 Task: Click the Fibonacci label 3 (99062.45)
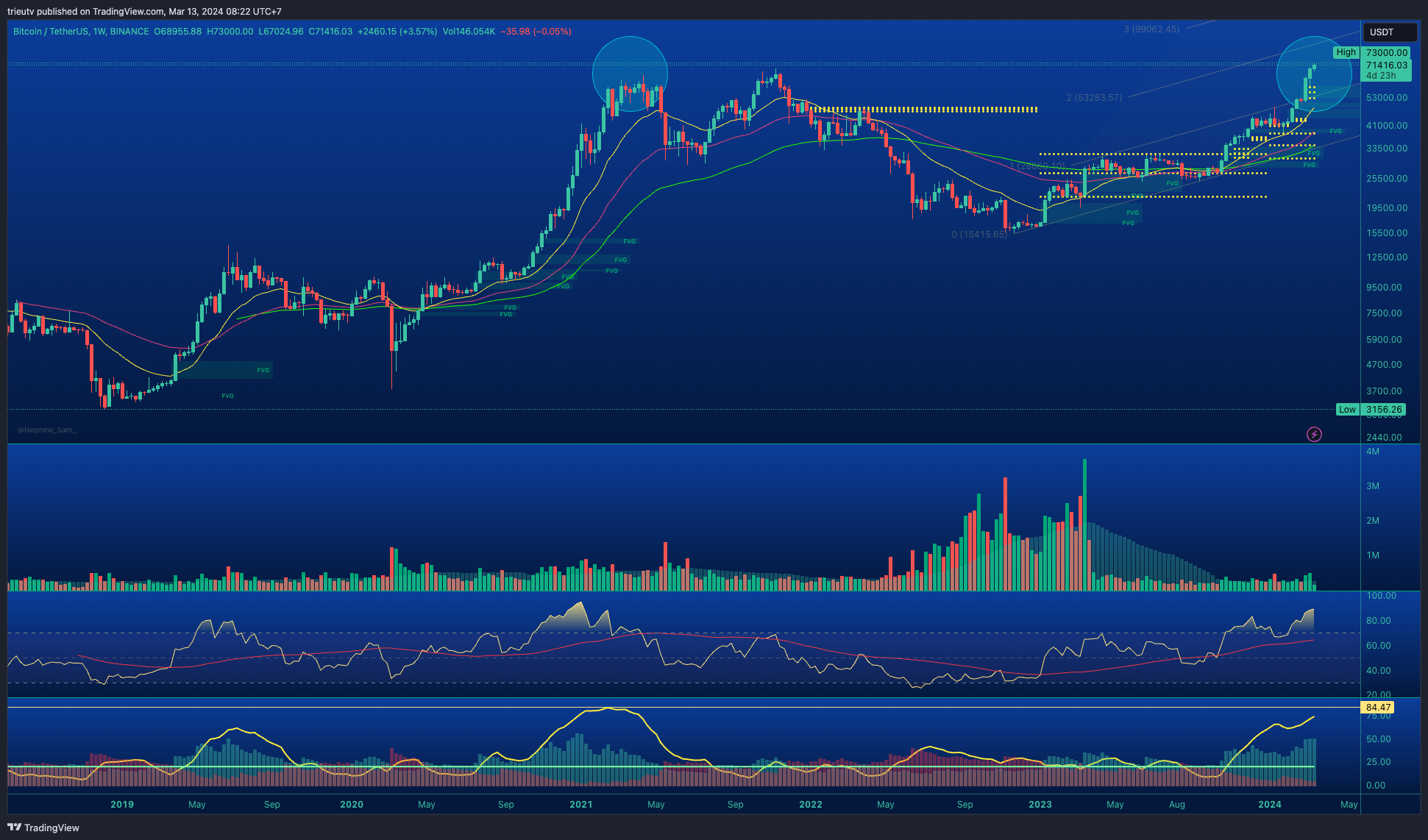[x=1151, y=29]
